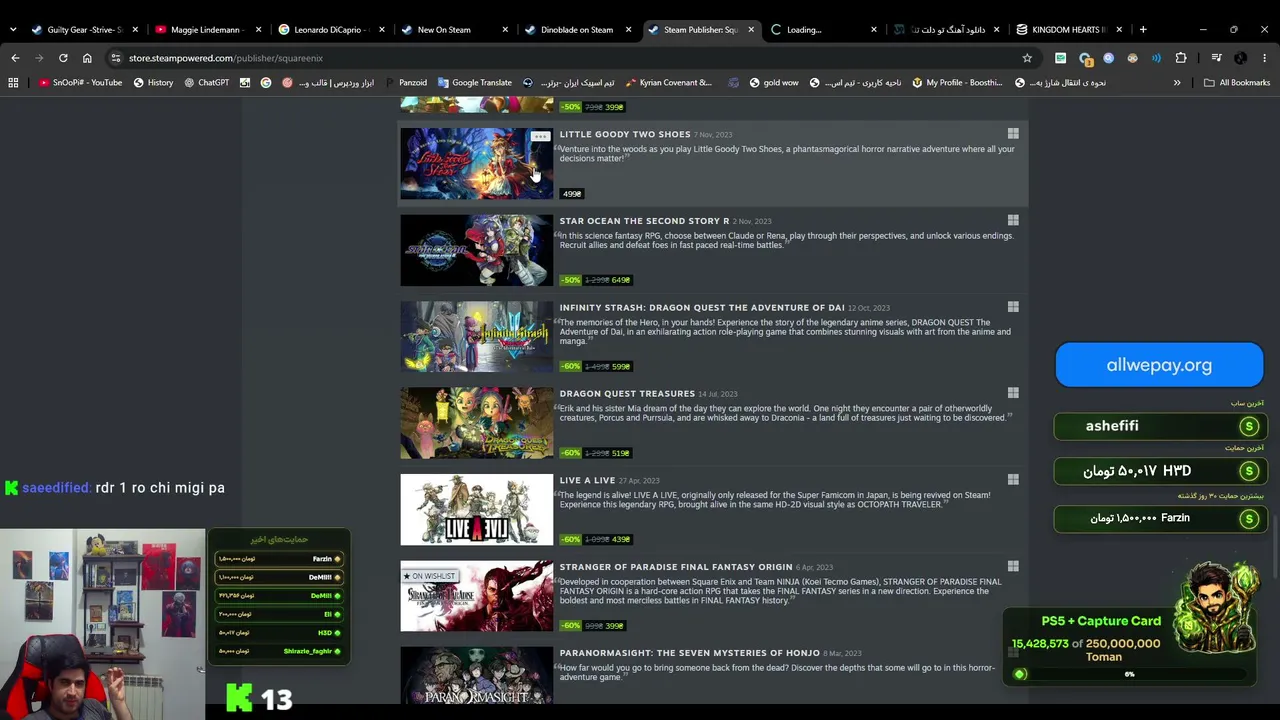Click the Windows platform icon for Star Ocean
The width and height of the screenshot is (1280, 720).
click(x=1013, y=221)
